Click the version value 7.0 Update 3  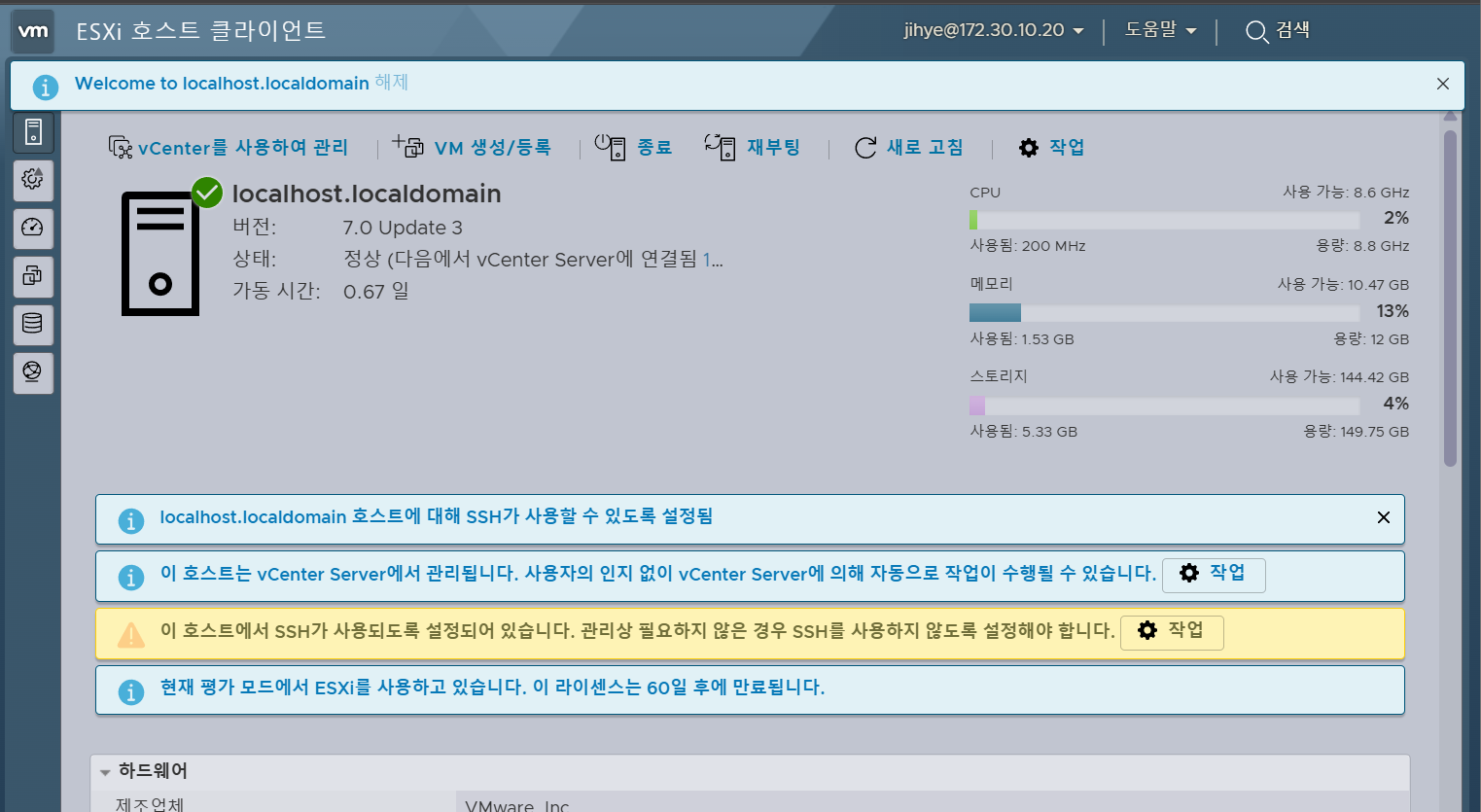tap(403, 229)
